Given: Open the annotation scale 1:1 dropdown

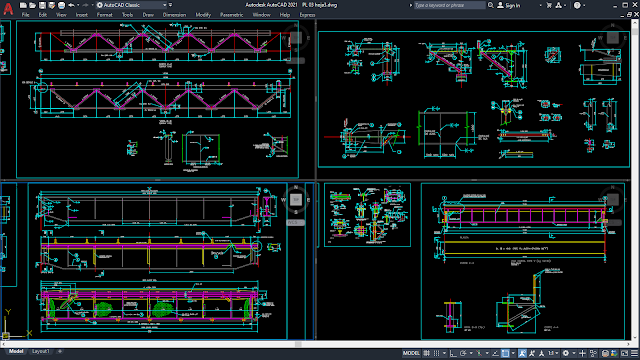Looking at the screenshot, I should click(x=553, y=353).
